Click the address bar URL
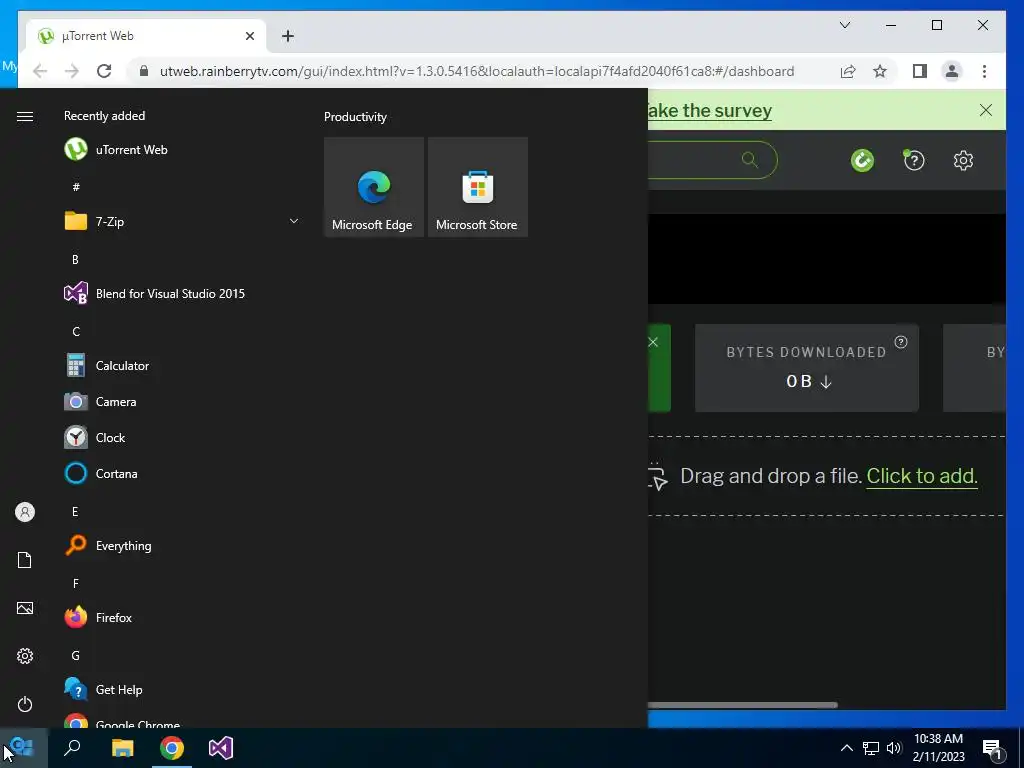 477,71
